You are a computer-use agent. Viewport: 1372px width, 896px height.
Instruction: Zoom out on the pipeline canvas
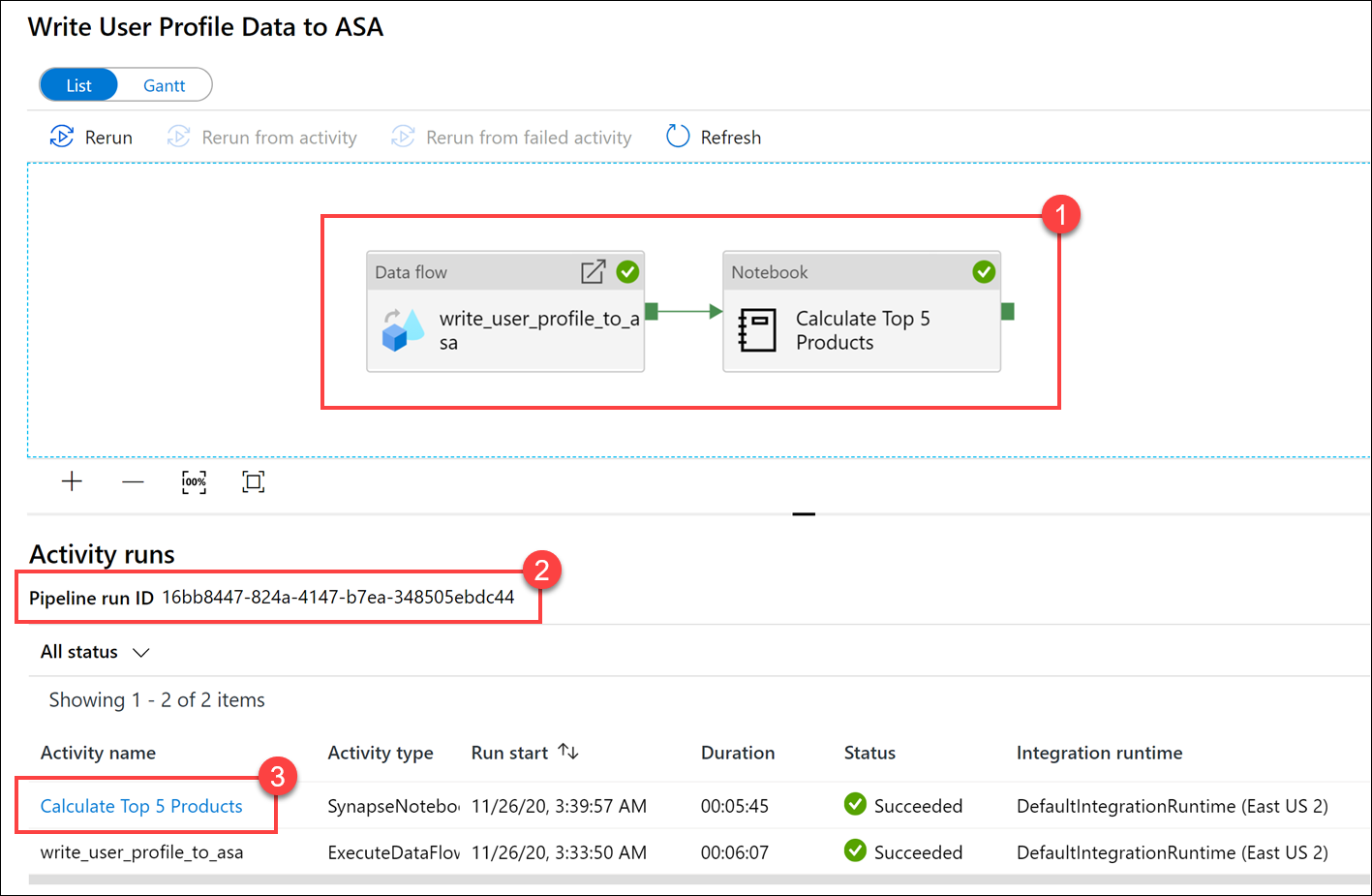click(x=132, y=480)
